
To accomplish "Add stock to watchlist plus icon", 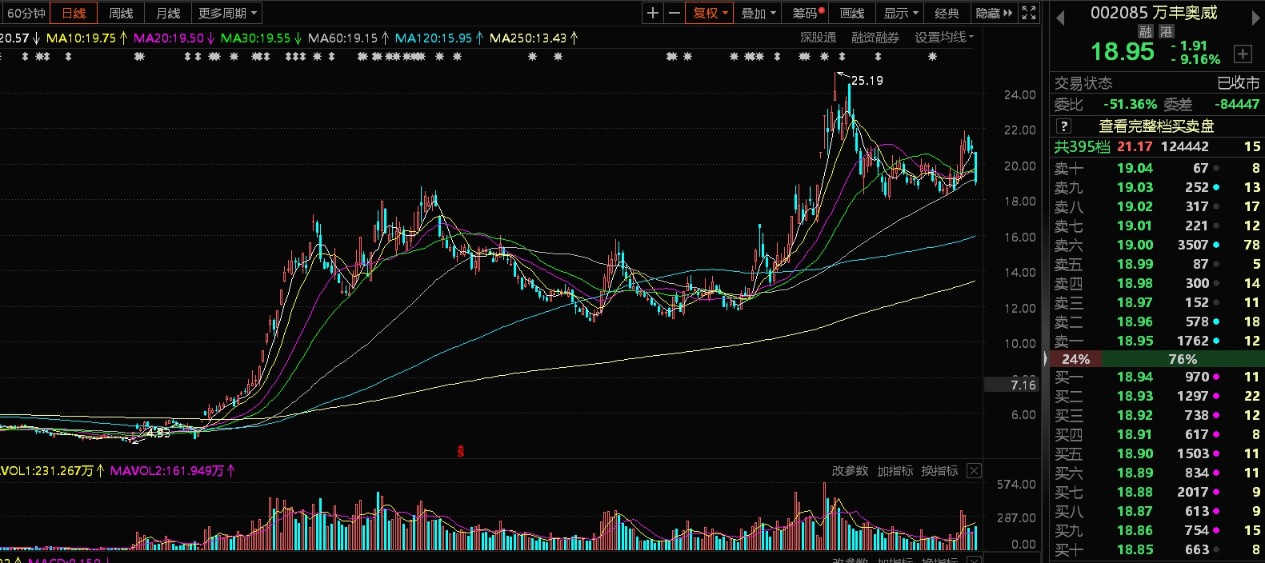I will click(x=1242, y=53).
